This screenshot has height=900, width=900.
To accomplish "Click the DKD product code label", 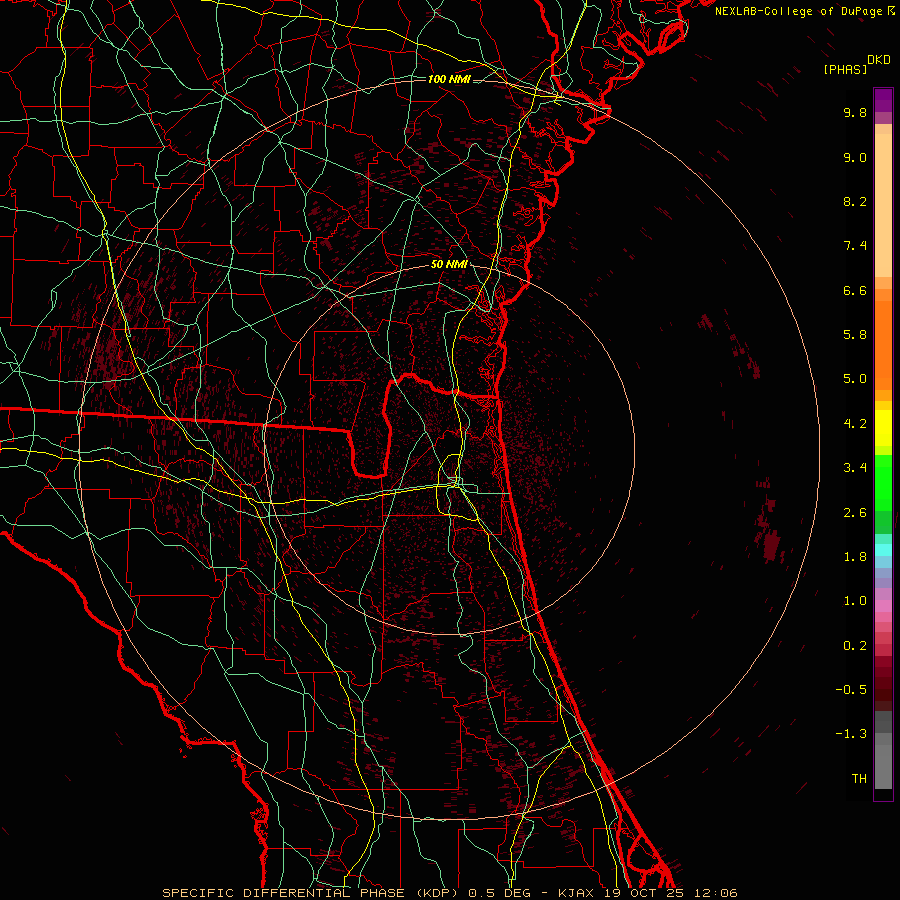I will coord(878,59).
